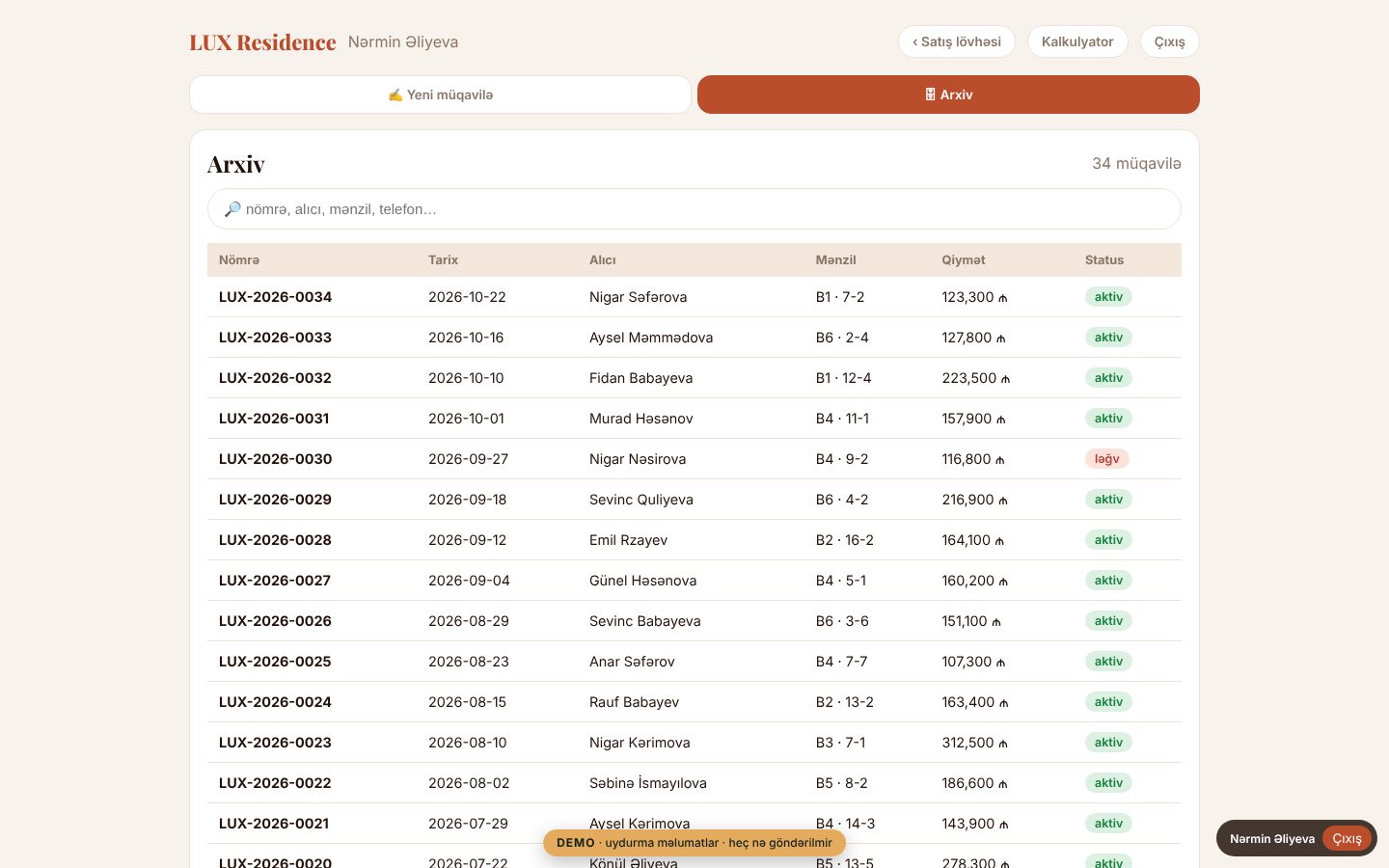Click the aktiv badge for LUX-2026-0027
1389x868 pixels.
click(1108, 581)
